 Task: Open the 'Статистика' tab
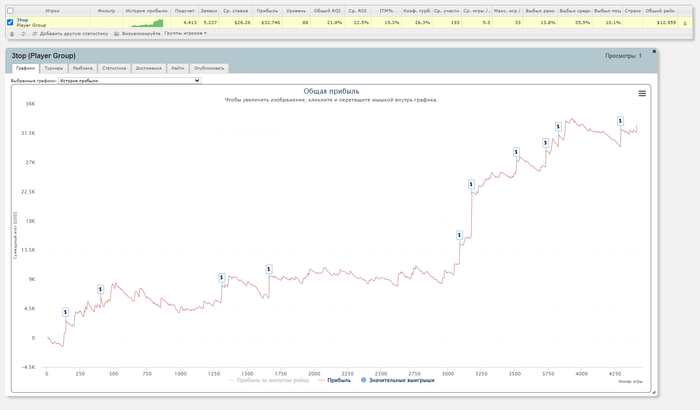[x=114, y=68]
